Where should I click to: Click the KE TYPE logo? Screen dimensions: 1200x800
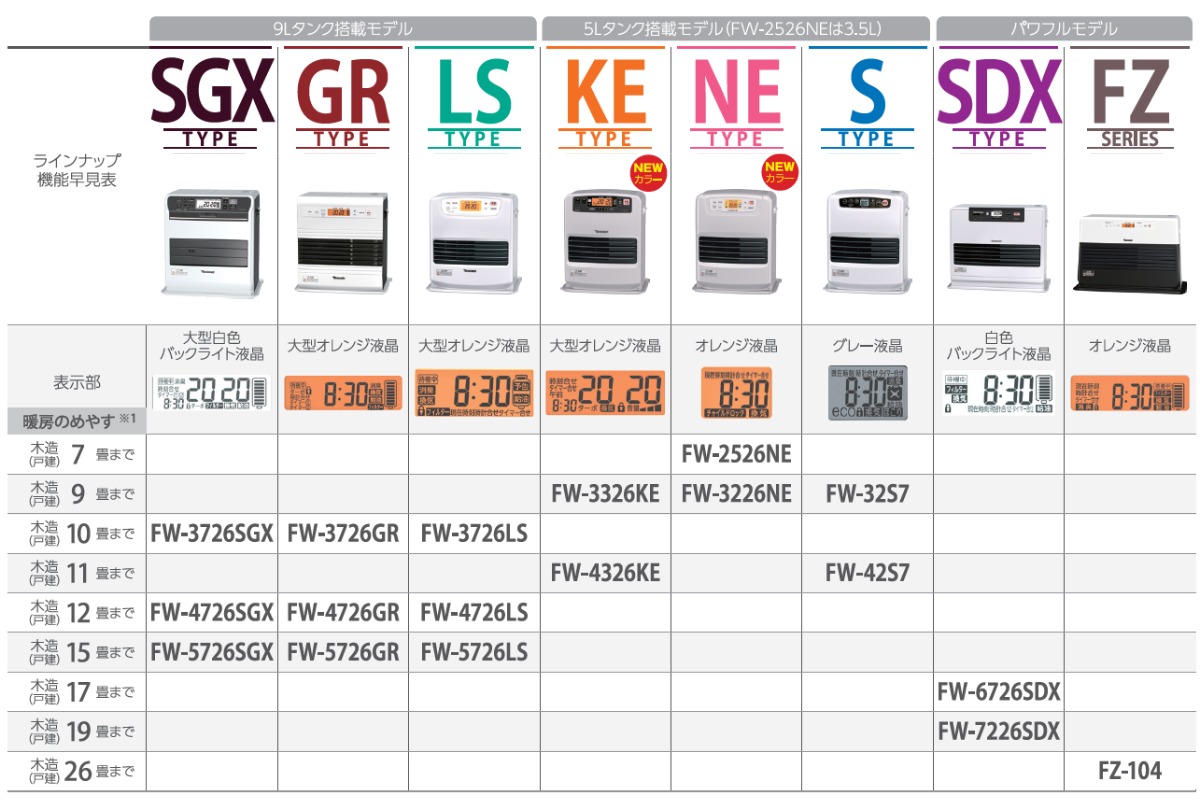click(x=604, y=102)
